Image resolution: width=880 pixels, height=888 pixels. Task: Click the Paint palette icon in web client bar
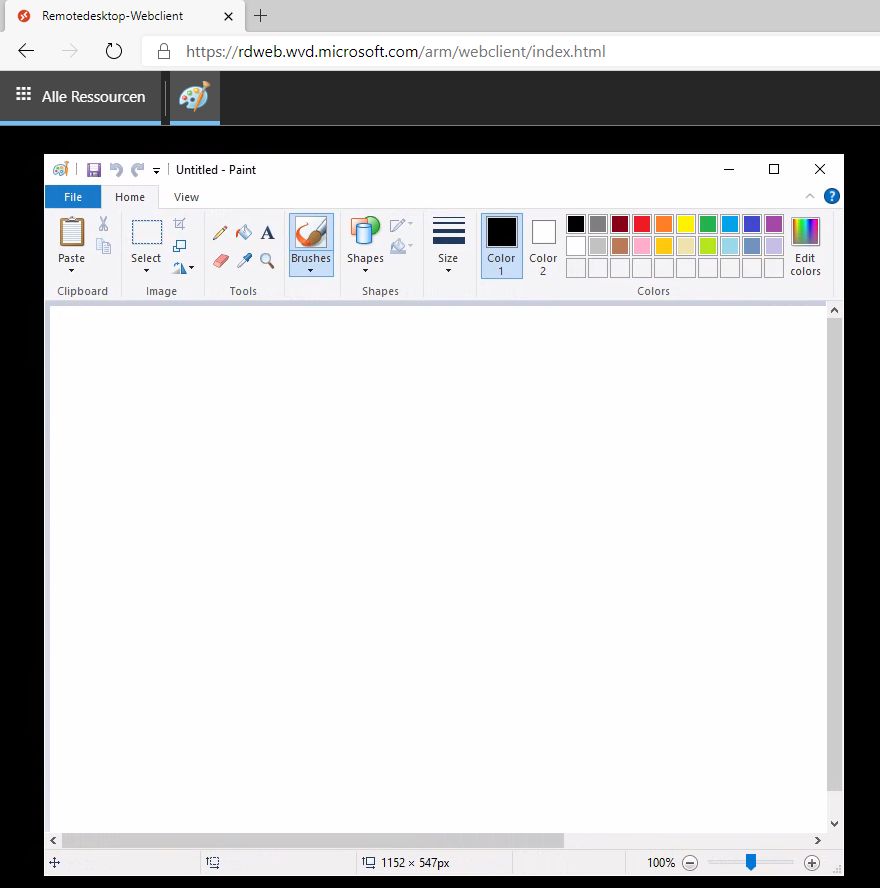click(195, 97)
